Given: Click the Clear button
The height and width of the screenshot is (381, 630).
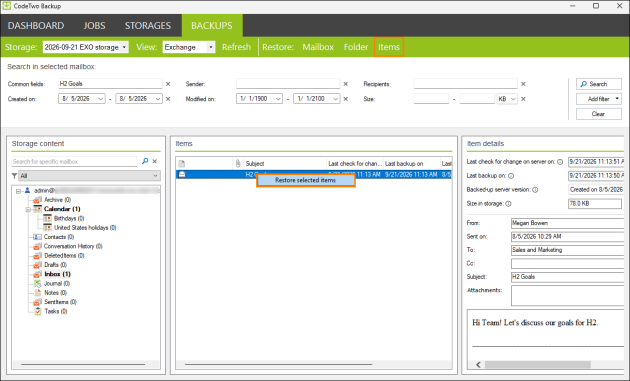Looking at the screenshot, I should pos(599,114).
